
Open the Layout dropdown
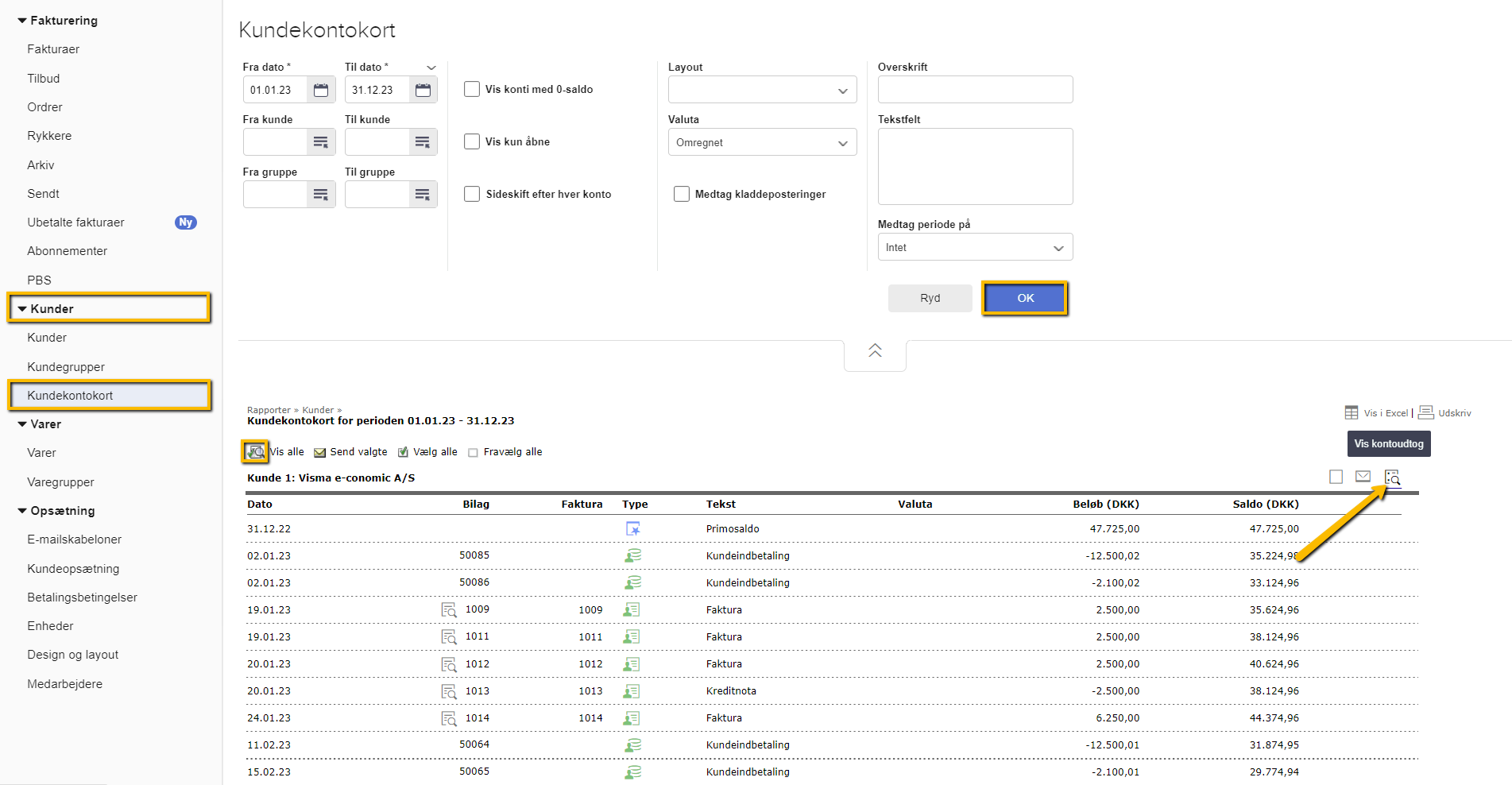point(762,90)
